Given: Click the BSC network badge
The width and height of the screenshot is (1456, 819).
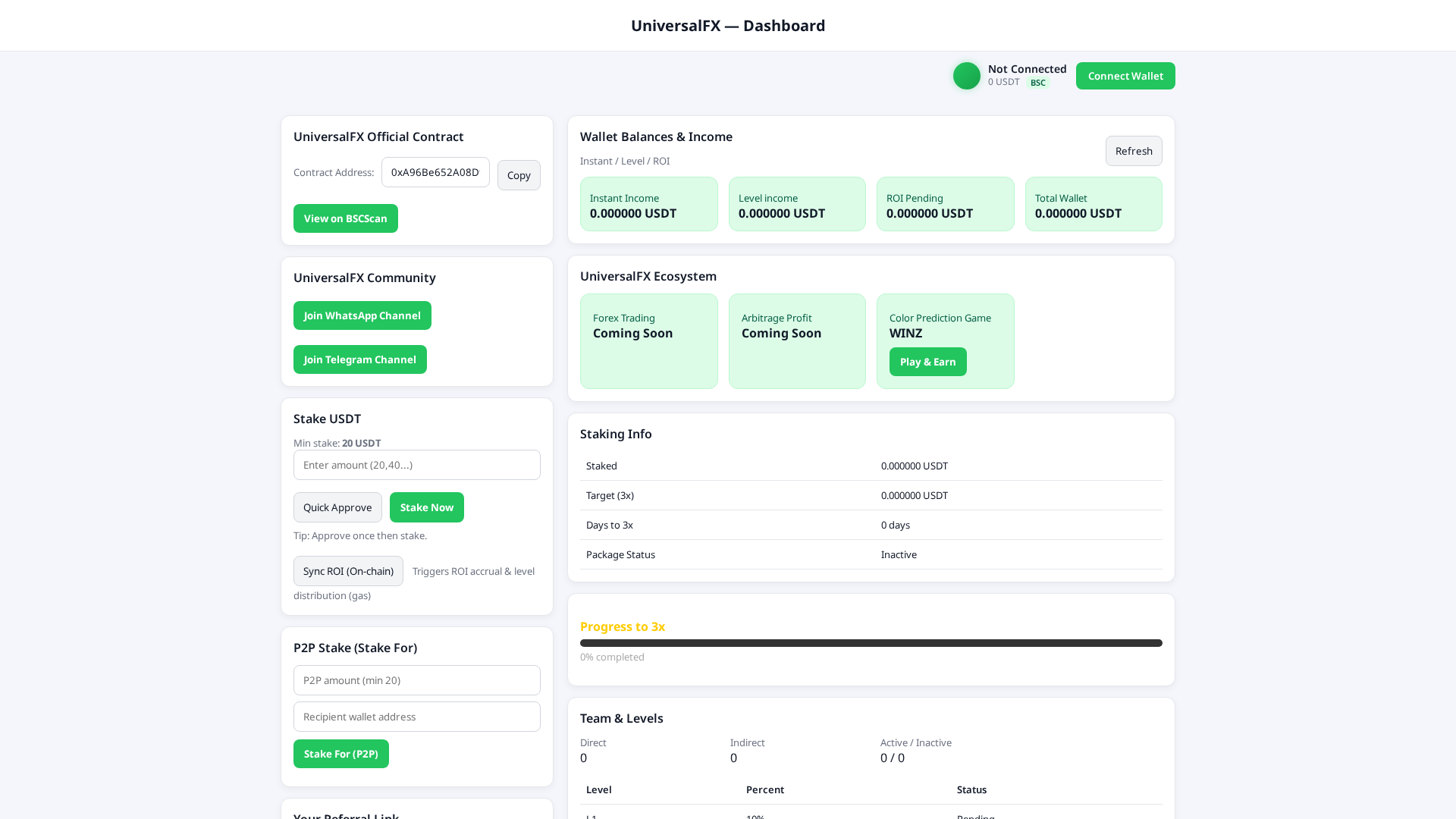Looking at the screenshot, I should [x=1037, y=82].
